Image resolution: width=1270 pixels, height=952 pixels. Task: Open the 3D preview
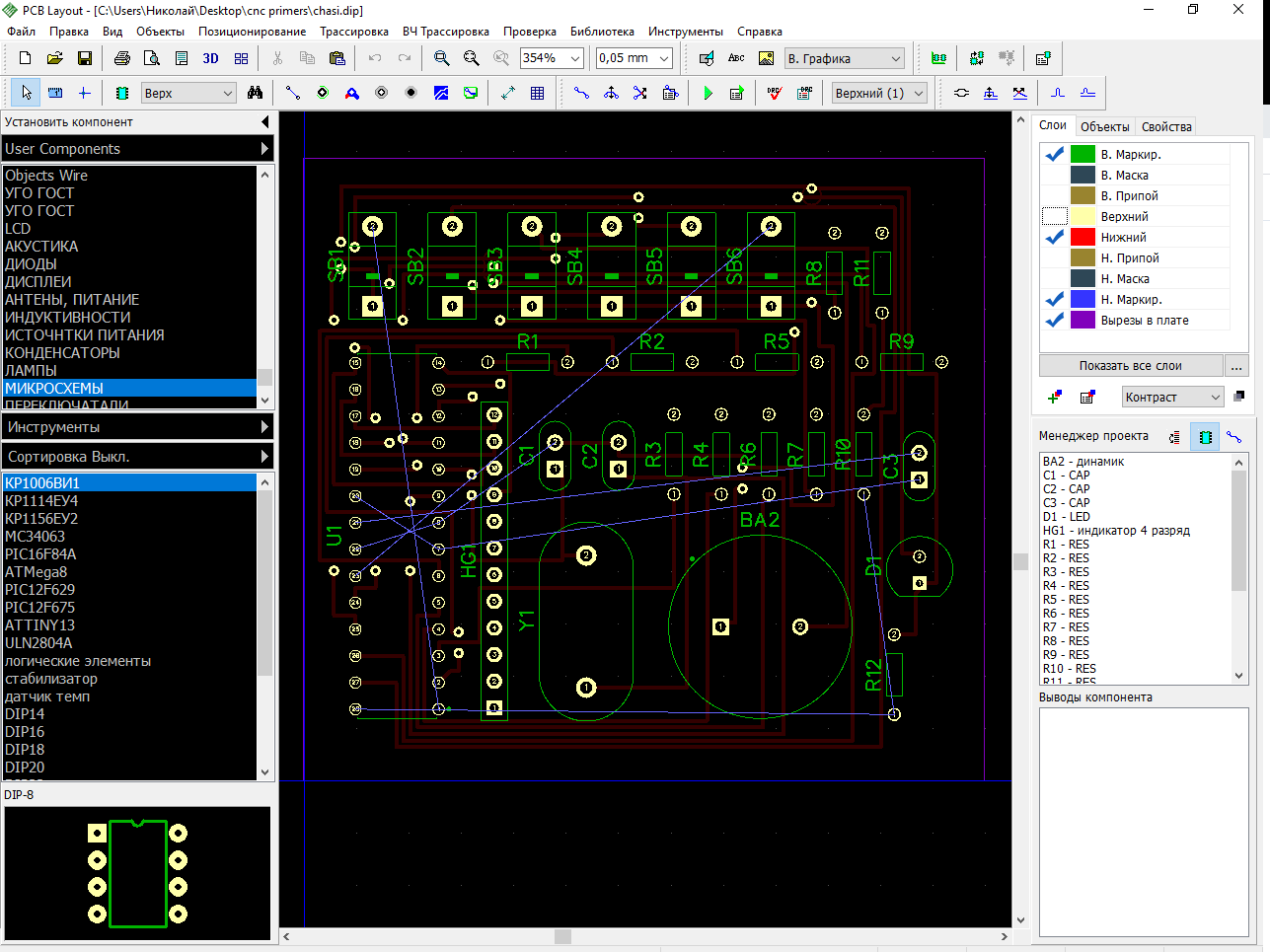point(210,59)
